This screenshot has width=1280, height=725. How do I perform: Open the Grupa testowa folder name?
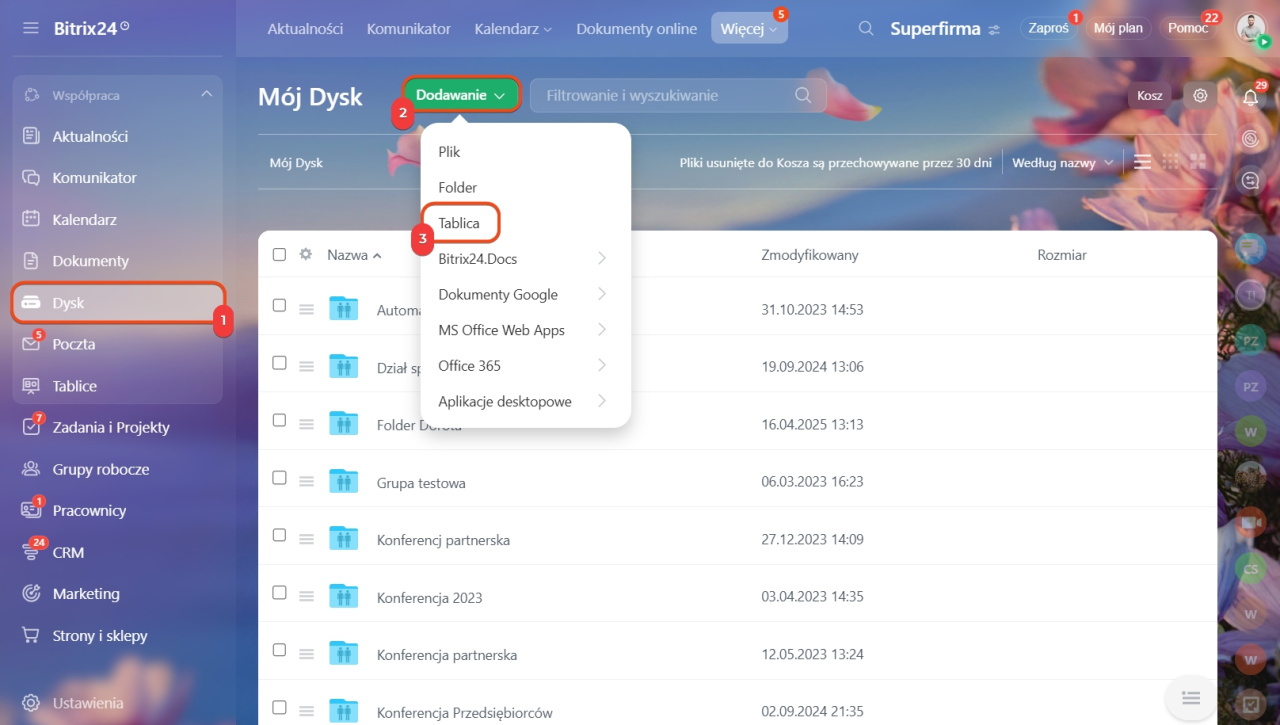(421, 483)
